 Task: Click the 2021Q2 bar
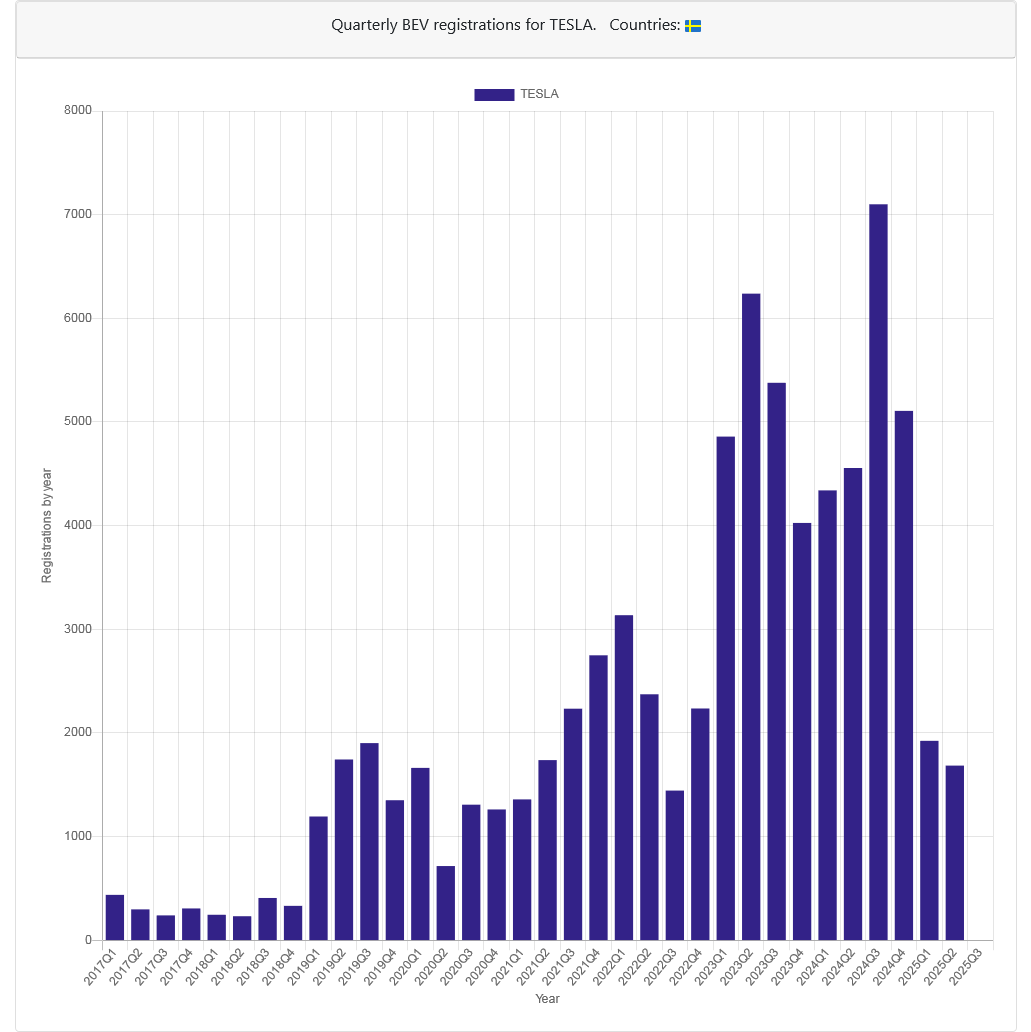(548, 850)
